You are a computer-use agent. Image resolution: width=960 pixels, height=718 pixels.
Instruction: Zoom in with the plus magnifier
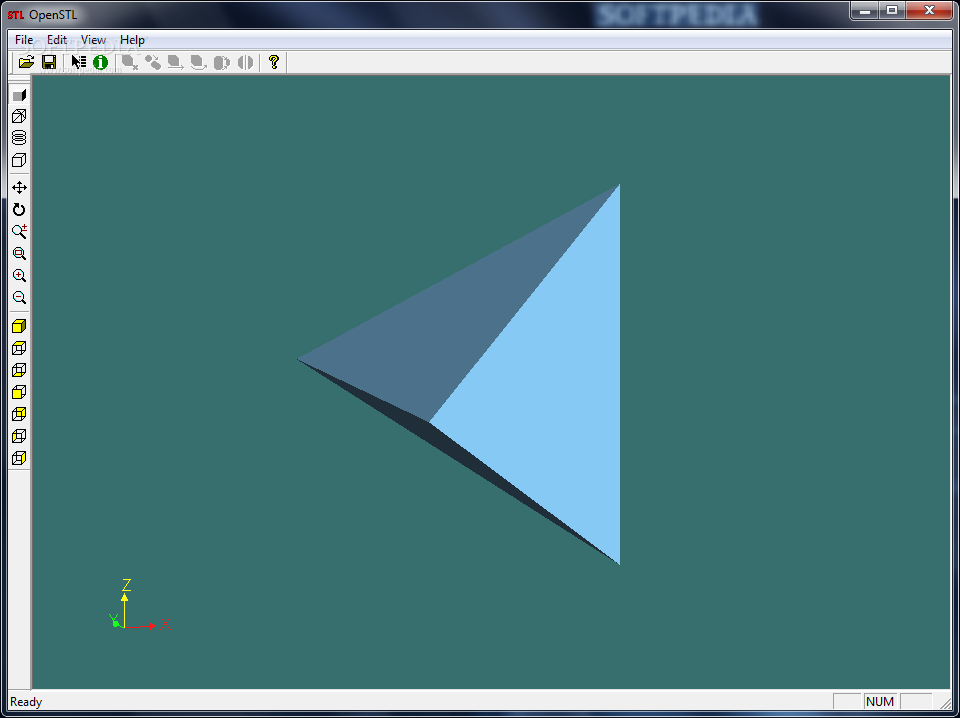pos(19,275)
